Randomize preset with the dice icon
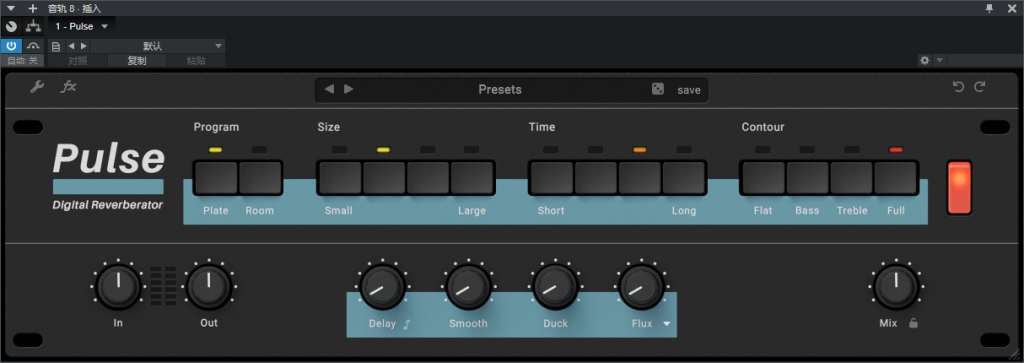 pos(658,89)
